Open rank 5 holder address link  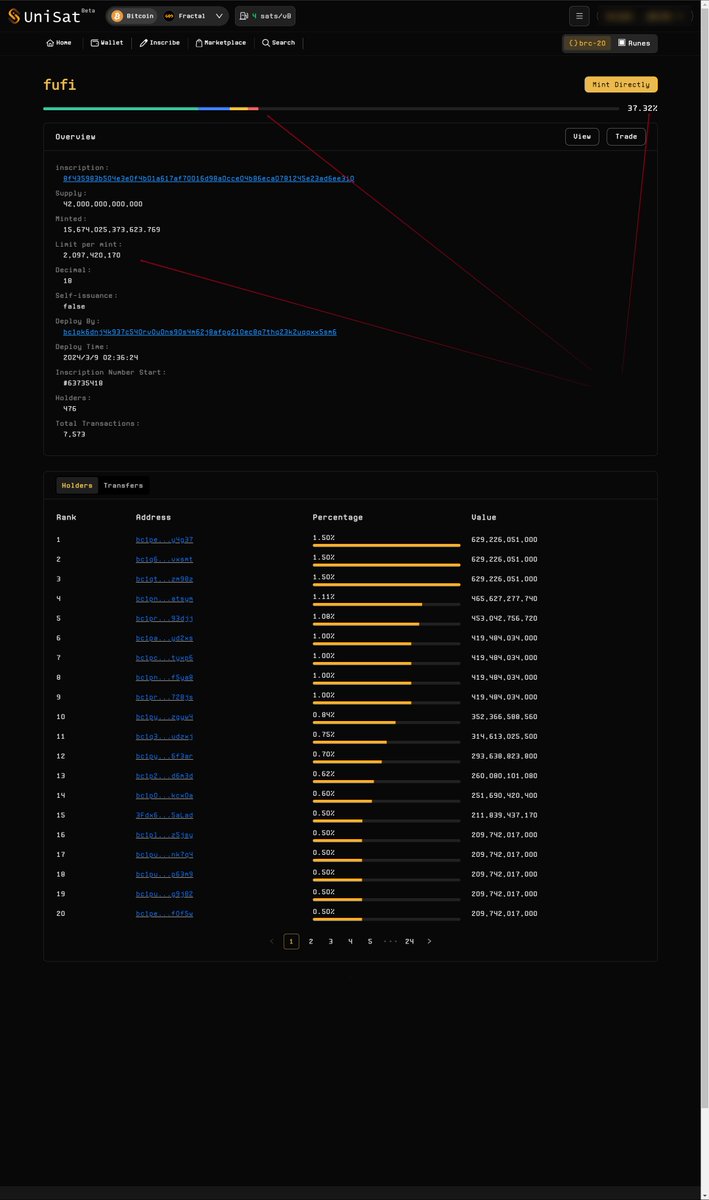click(165, 618)
